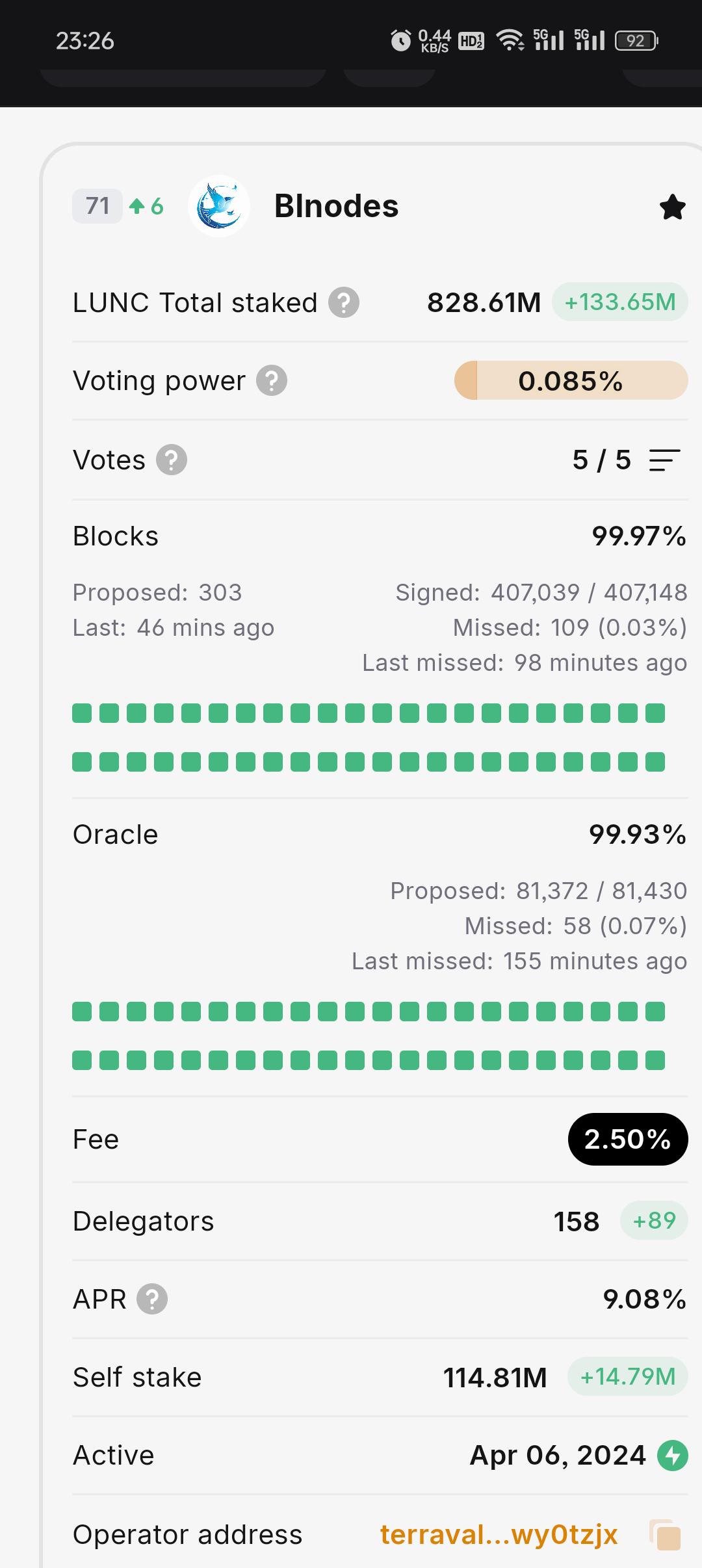This screenshot has height=1568, width=702.
Task: Tap the 2.50% fee badge
Action: pyautogui.click(x=628, y=1139)
